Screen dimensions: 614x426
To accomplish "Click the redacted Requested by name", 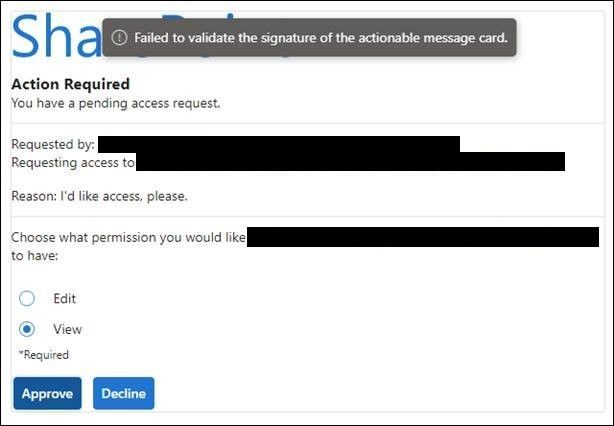I will (278, 144).
